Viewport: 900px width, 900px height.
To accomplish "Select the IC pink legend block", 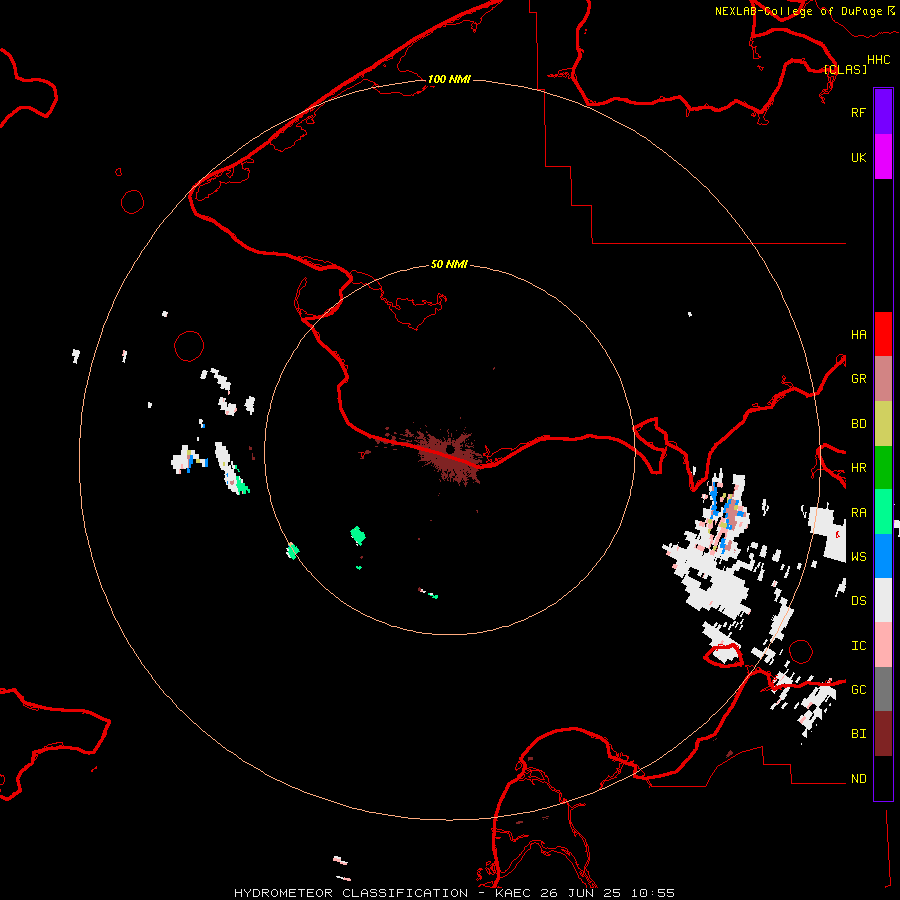I will coord(883,645).
